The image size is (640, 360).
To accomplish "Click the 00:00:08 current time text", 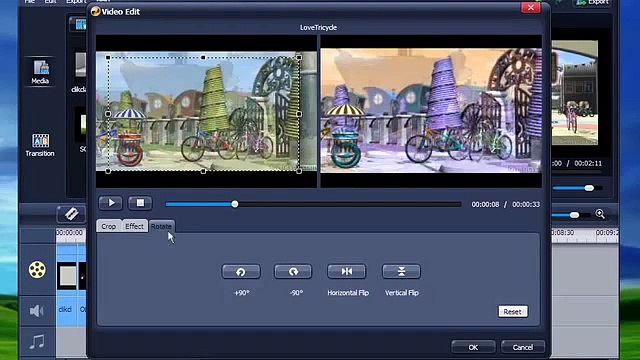I will [x=485, y=204].
